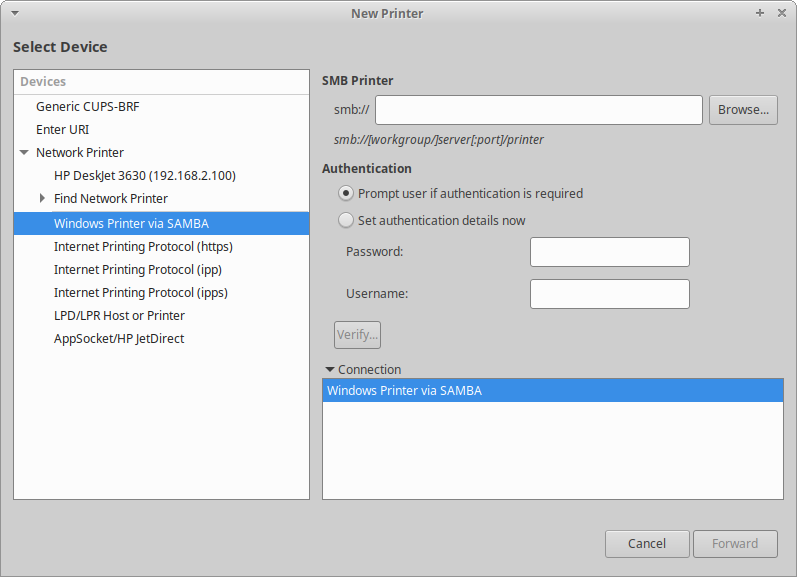Click the smb:// address input field
This screenshot has width=797, height=577.
(539, 110)
